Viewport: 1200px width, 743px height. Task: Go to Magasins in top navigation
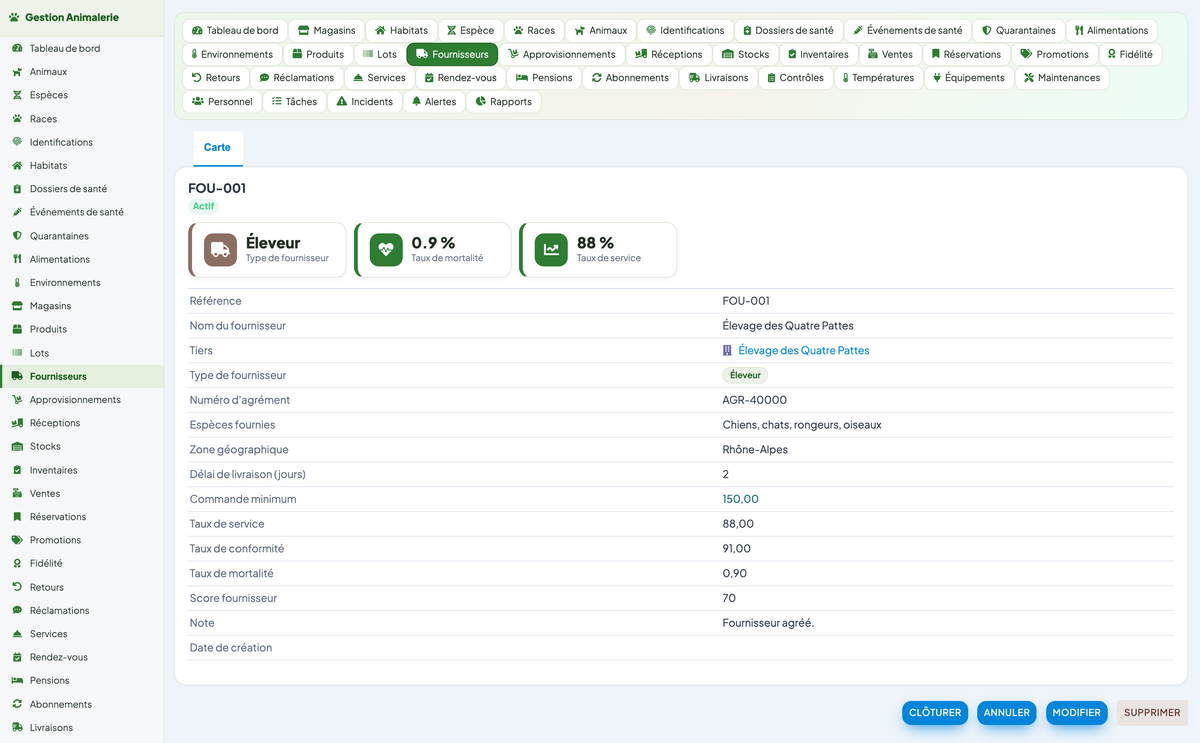point(326,31)
